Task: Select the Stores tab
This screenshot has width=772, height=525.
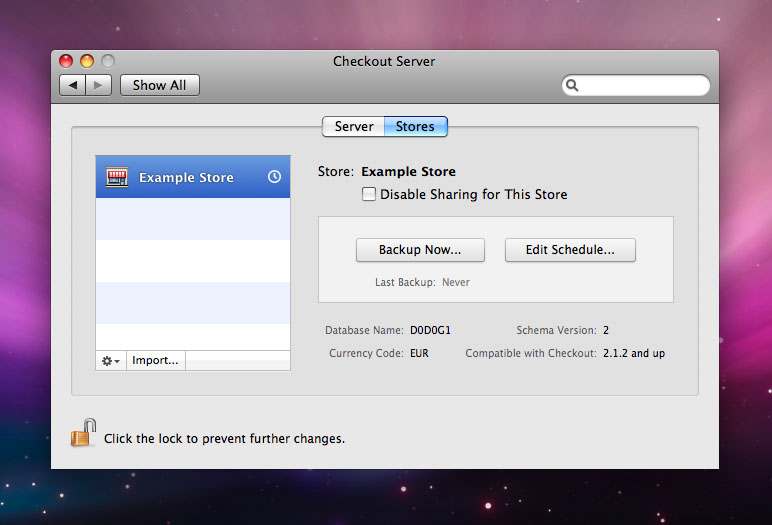Action: pos(416,127)
